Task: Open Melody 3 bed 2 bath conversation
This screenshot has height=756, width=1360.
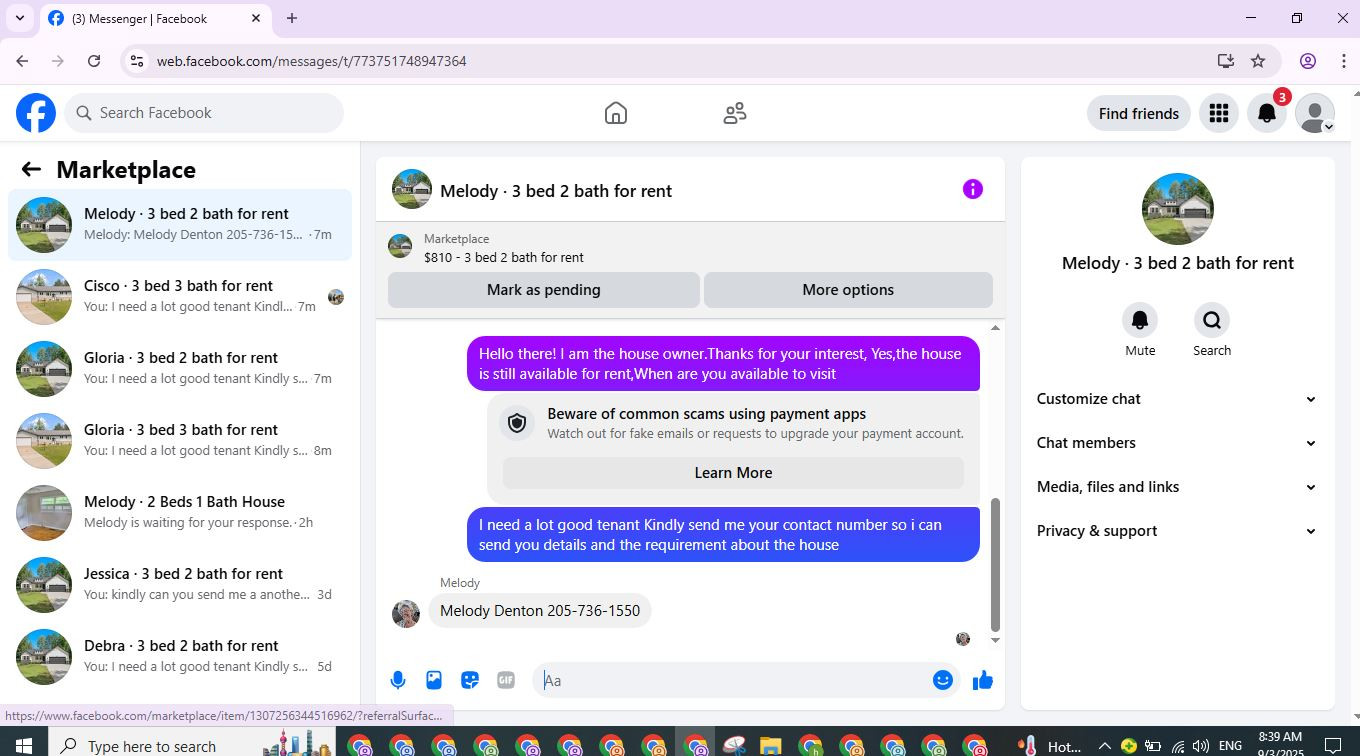Action: (x=180, y=224)
